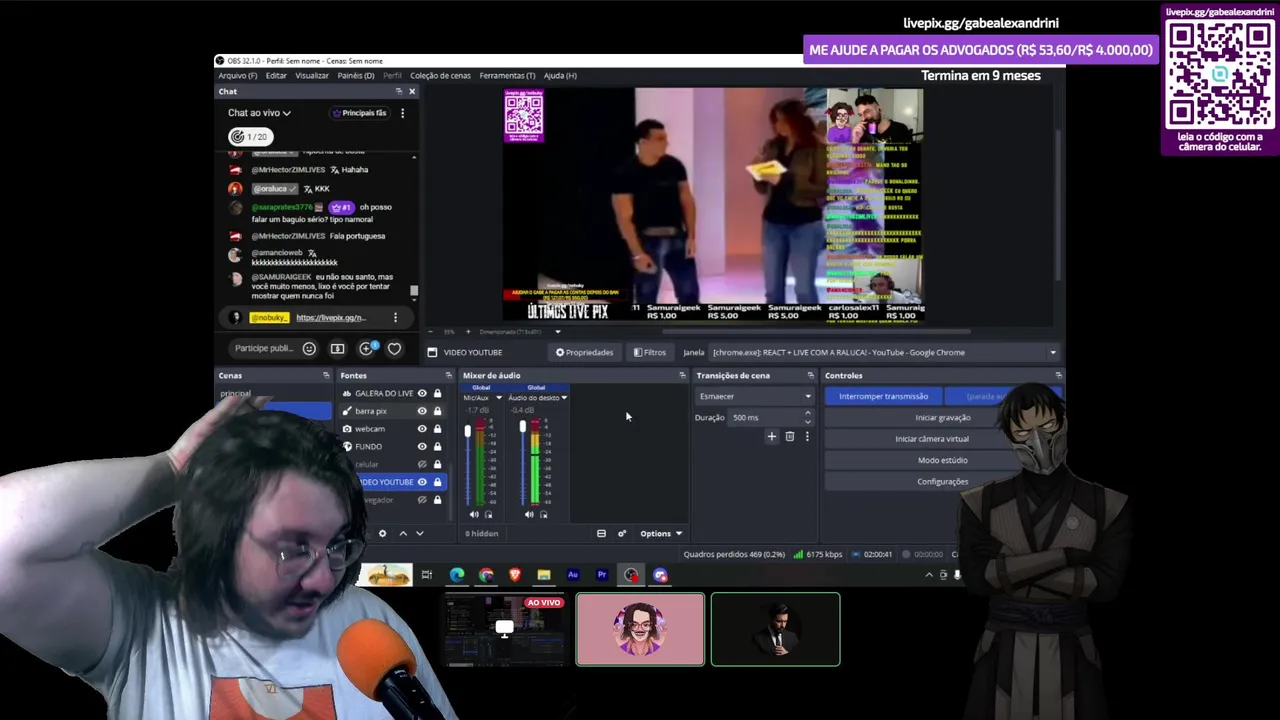Screen dimensions: 1280x720
Task: Open source properties gear in Fontes toolbar
Action: pyautogui.click(x=382, y=533)
